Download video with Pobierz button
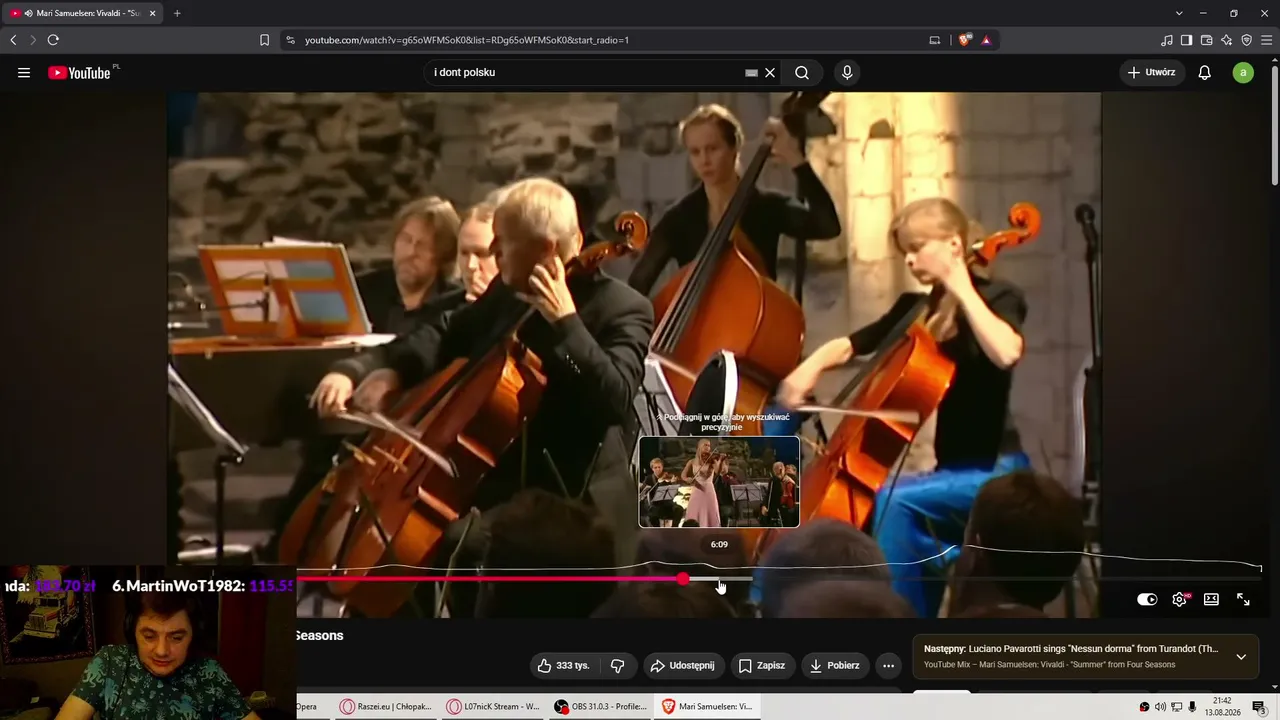 pyautogui.click(x=835, y=665)
